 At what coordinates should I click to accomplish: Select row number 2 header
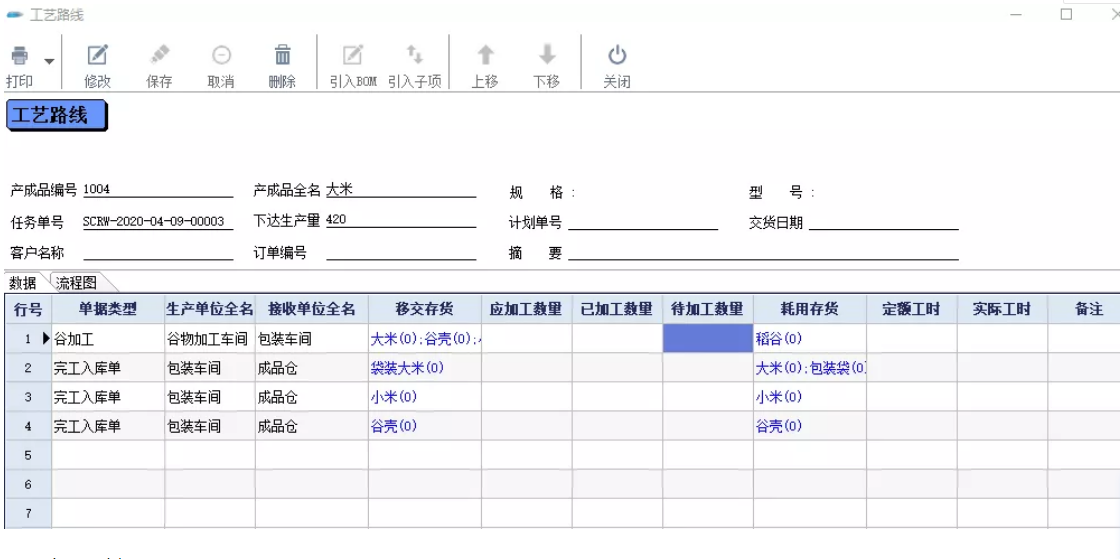(28, 368)
